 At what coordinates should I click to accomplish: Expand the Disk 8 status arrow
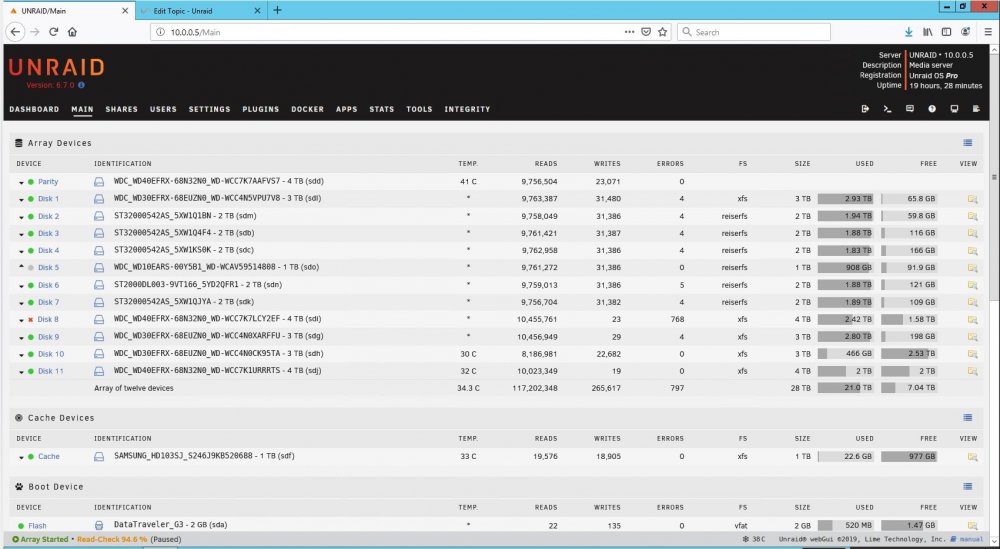[21, 320]
